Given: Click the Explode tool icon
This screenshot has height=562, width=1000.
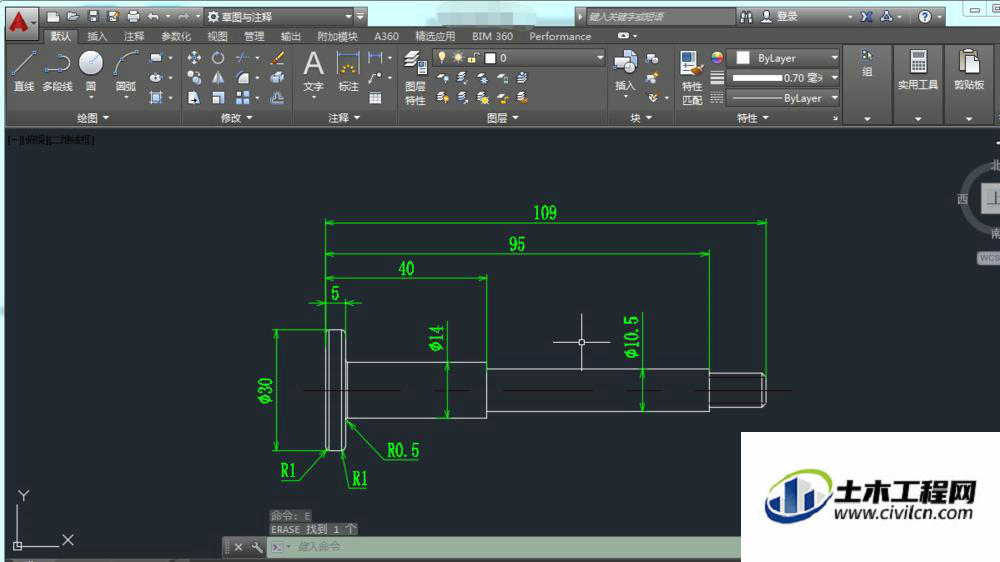Looking at the screenshot, I should click(277, 78).
